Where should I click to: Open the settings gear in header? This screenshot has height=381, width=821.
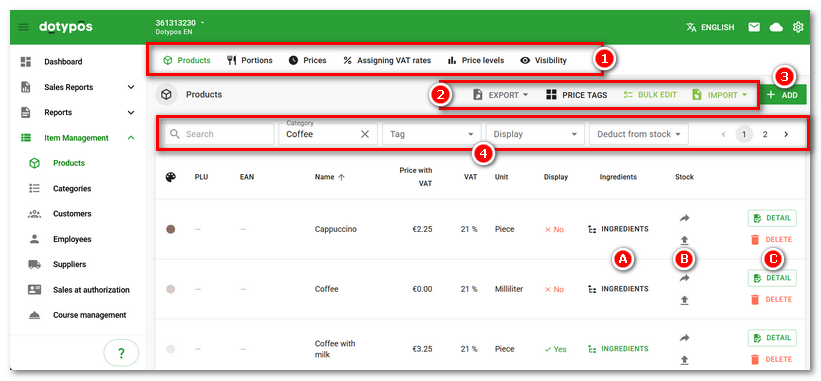[798, 27]
